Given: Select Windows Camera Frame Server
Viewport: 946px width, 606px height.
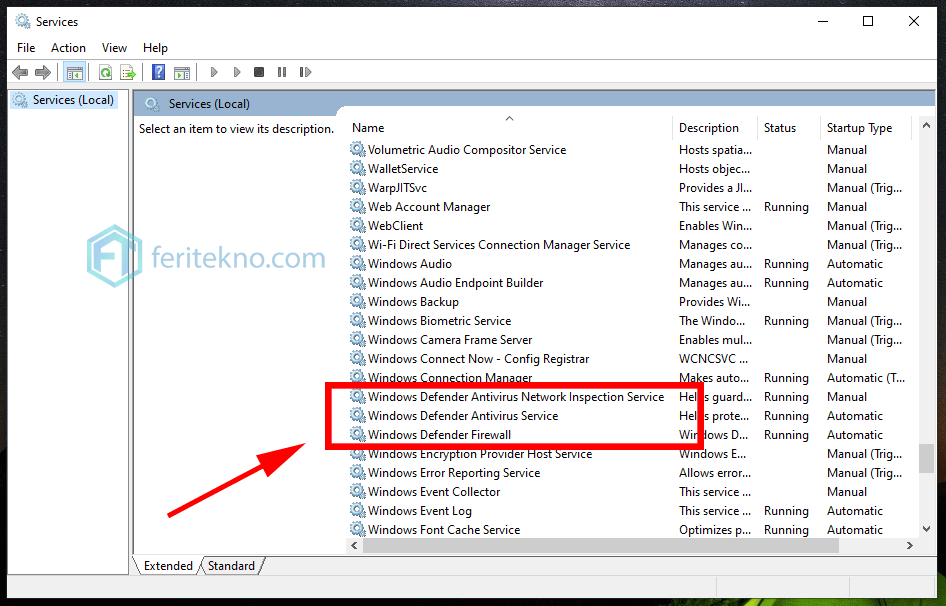Looking at the screenshot, I should 450,340.
